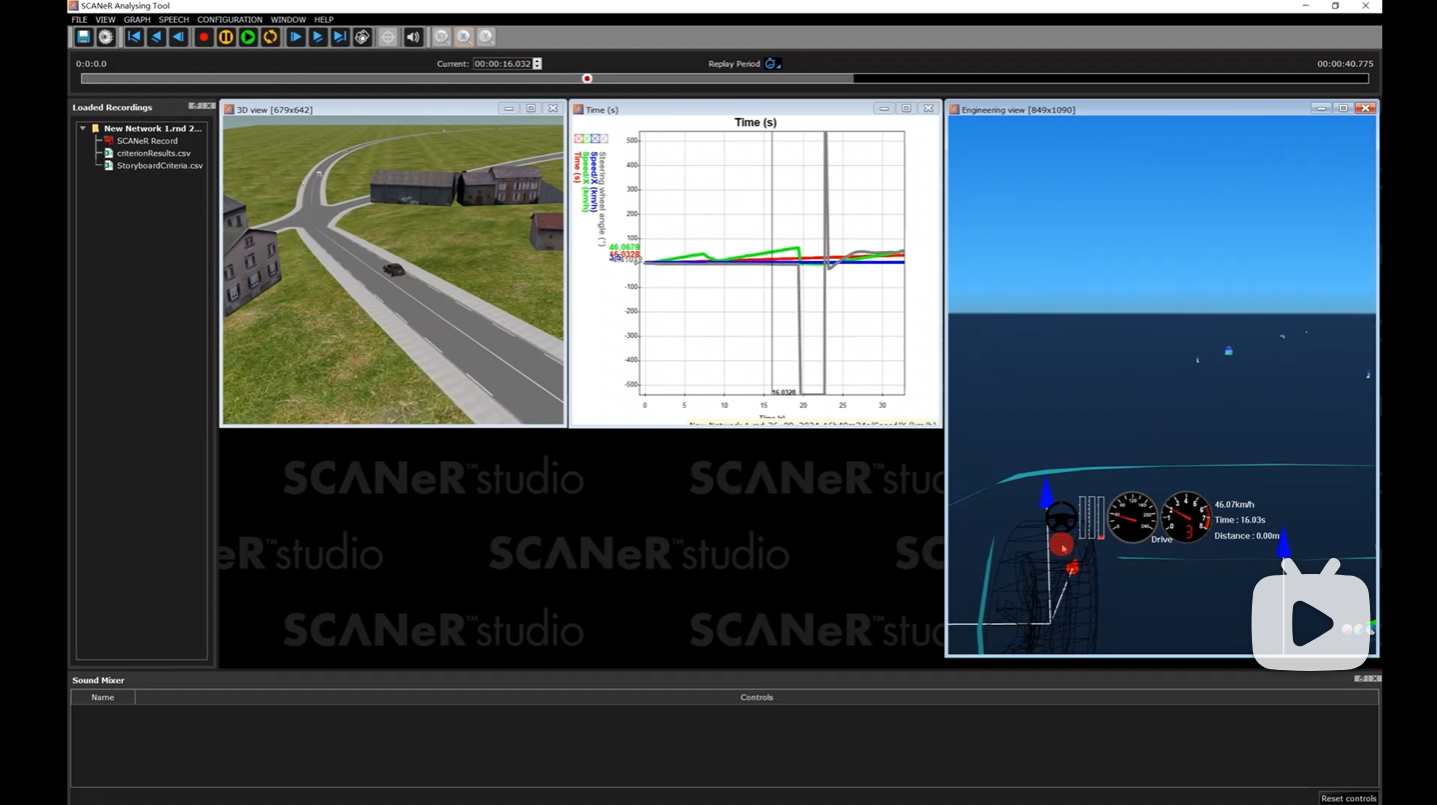Open the CONFIGURATION menu
The image size is (1437, 805).
pos(229,19)
